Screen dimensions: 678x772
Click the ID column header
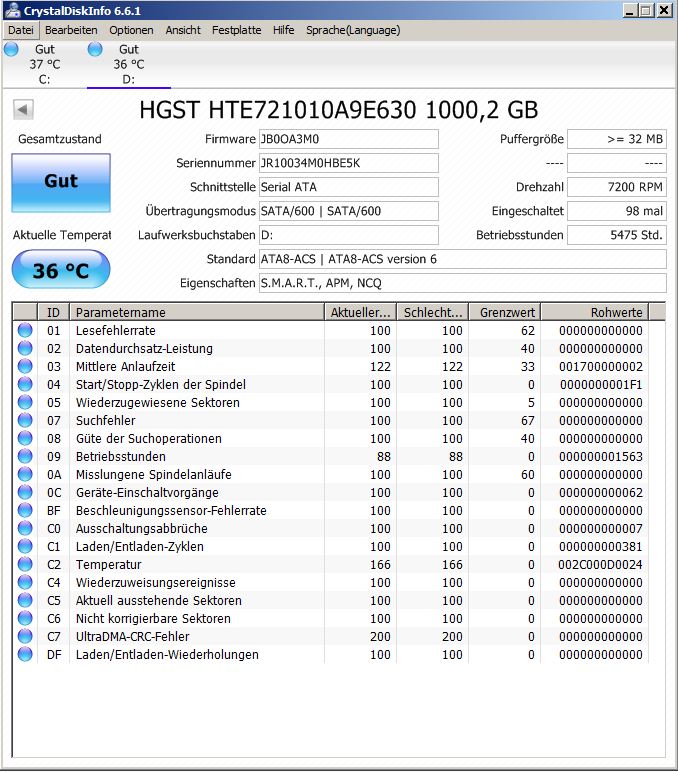(x=53, y=312)
